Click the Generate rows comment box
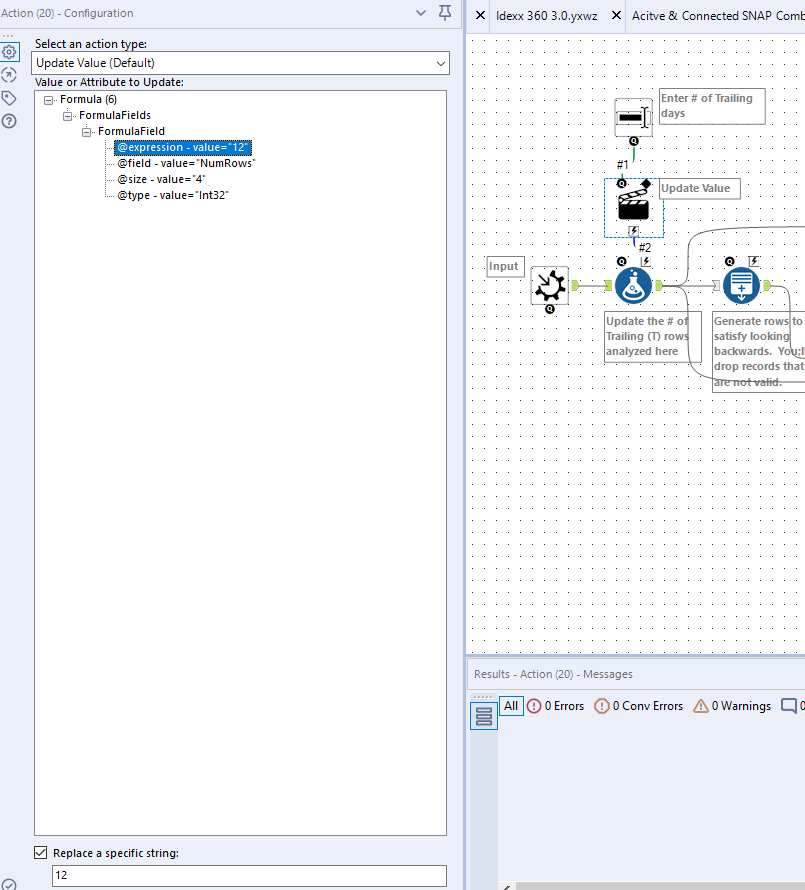The height and width of the screenshot is (890, 805). [758, 351]
